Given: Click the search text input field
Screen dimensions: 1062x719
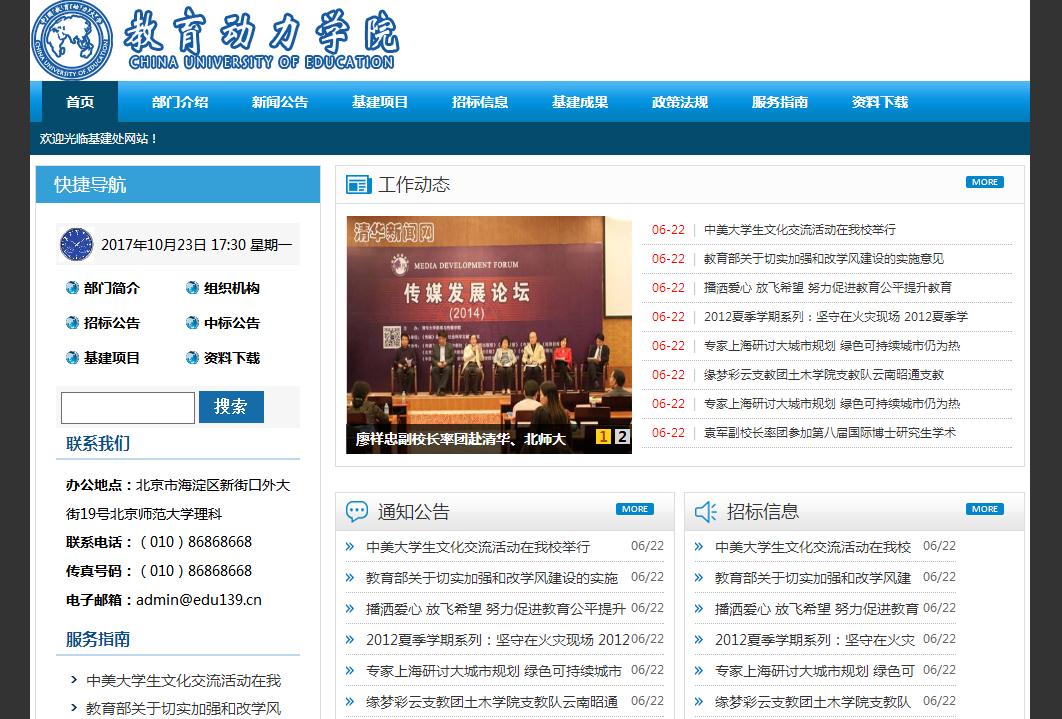Looking at the screenshot, I should pos(128,408).
